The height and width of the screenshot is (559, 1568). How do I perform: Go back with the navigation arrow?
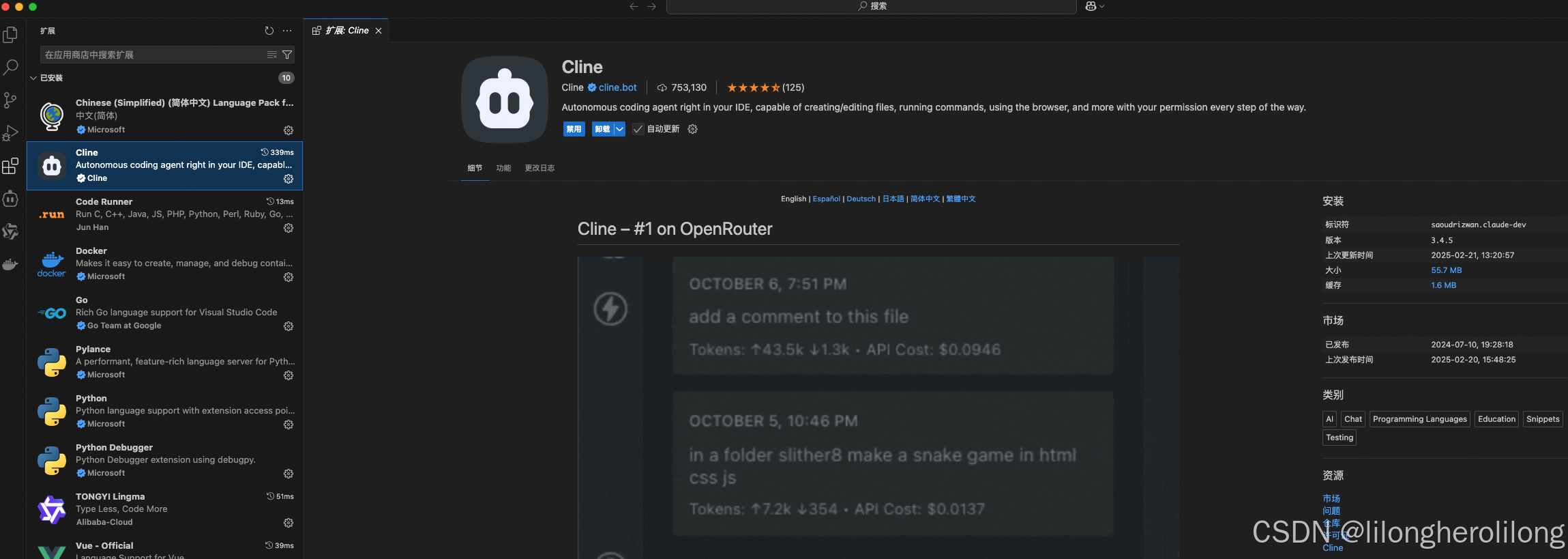[x=634, y=6]
